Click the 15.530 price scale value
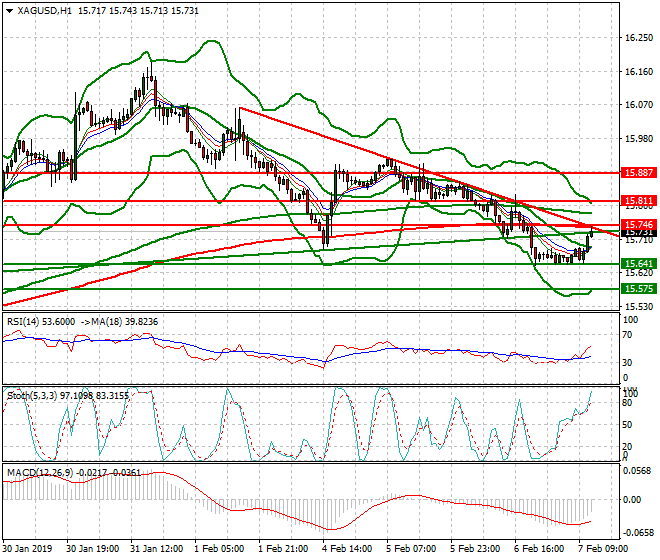This screenshot has height=560, width=660. (x=637, y=306)
